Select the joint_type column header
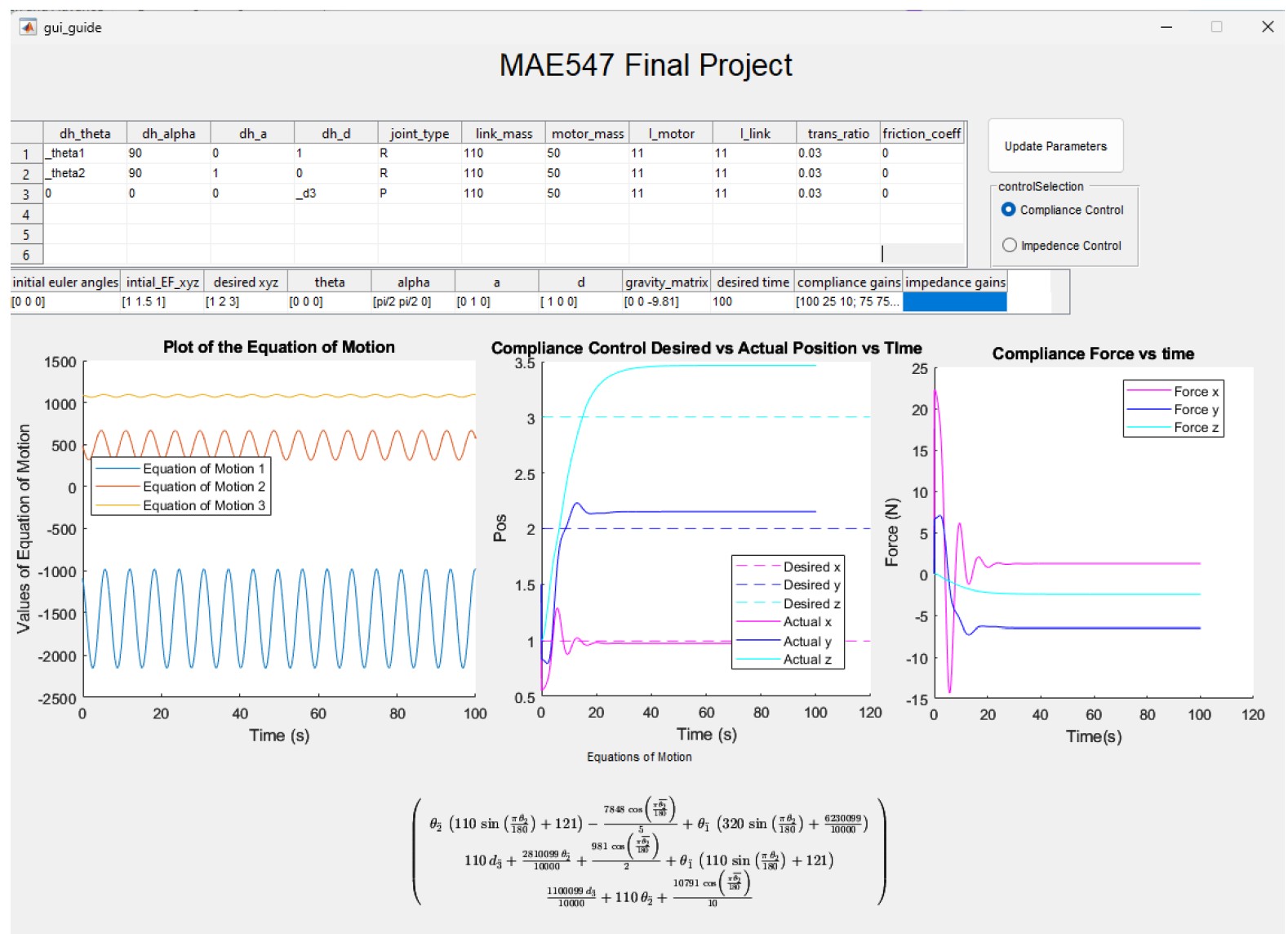 (x=420, y=133)
